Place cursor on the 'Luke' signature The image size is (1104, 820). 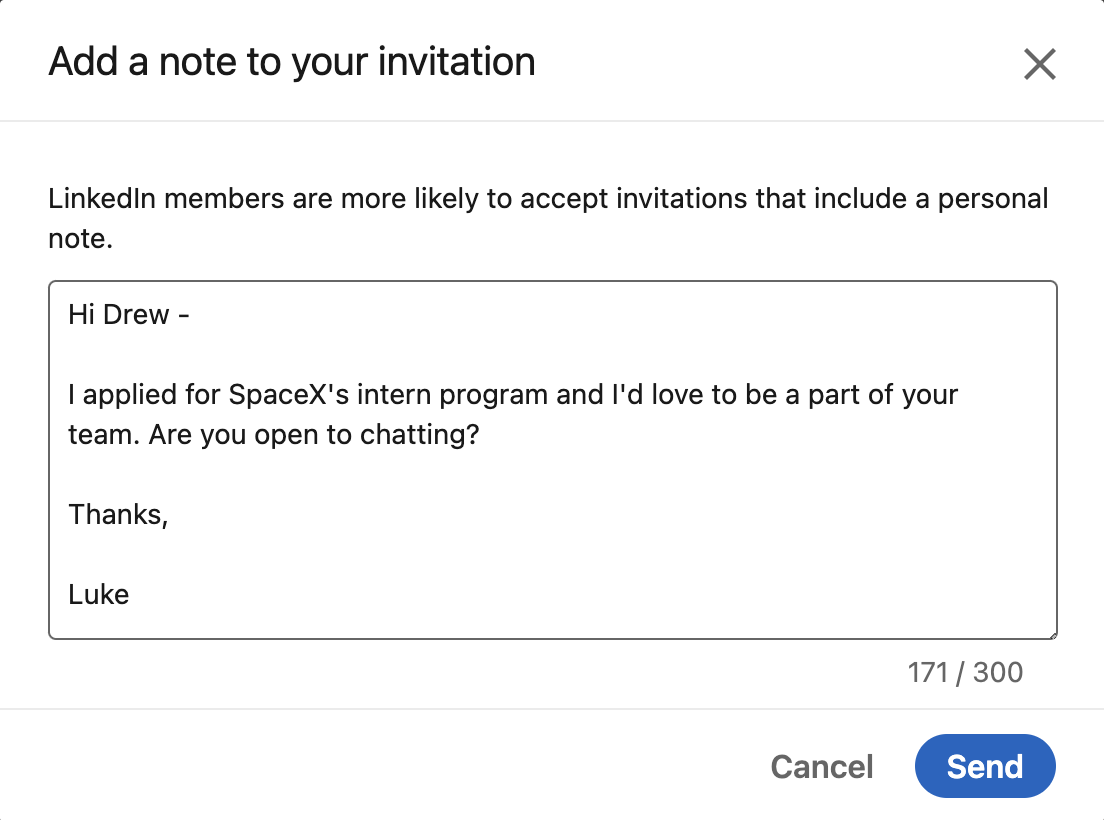(99, 595)
